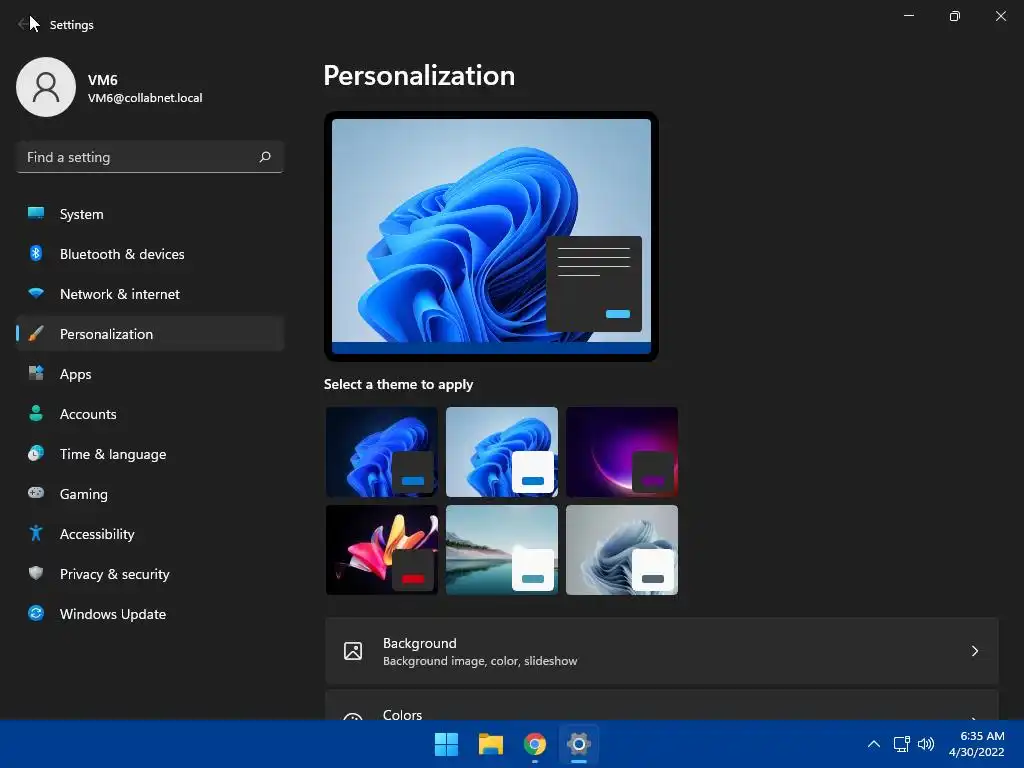Screen dimensions: 1024x768
Task: Apply the dark blue bloom theme
Action: (x=381, y=452)
